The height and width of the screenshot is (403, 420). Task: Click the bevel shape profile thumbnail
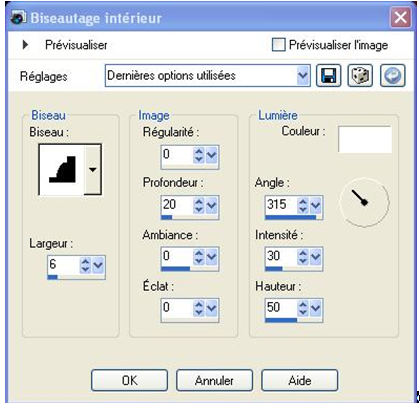[62, 169]
